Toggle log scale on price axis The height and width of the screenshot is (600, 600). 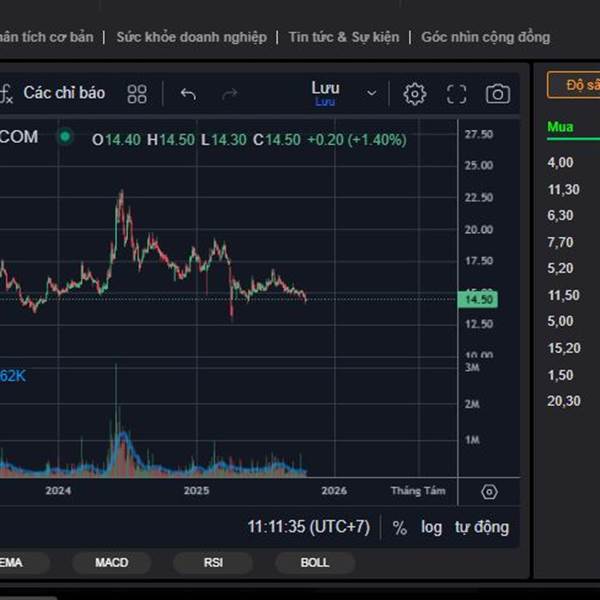tap(431, 528)
